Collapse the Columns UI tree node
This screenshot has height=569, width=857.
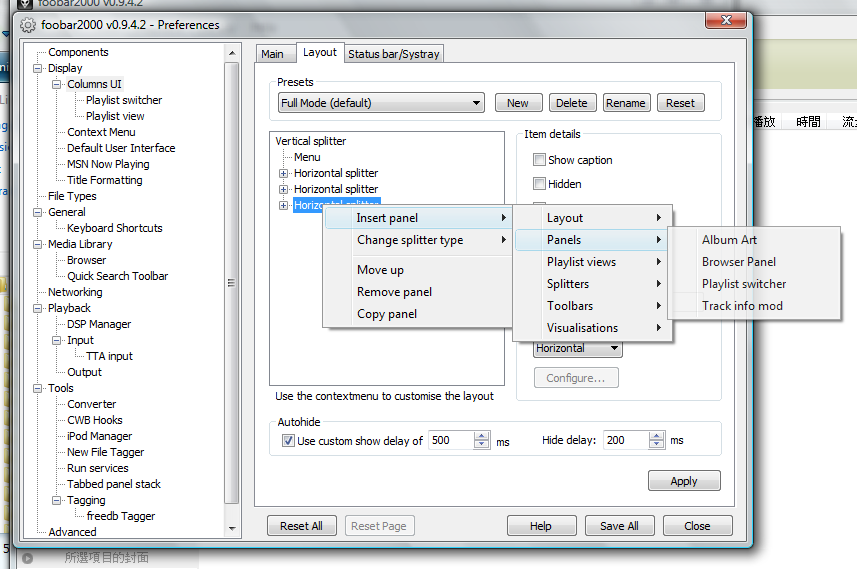tap(56, 84)
